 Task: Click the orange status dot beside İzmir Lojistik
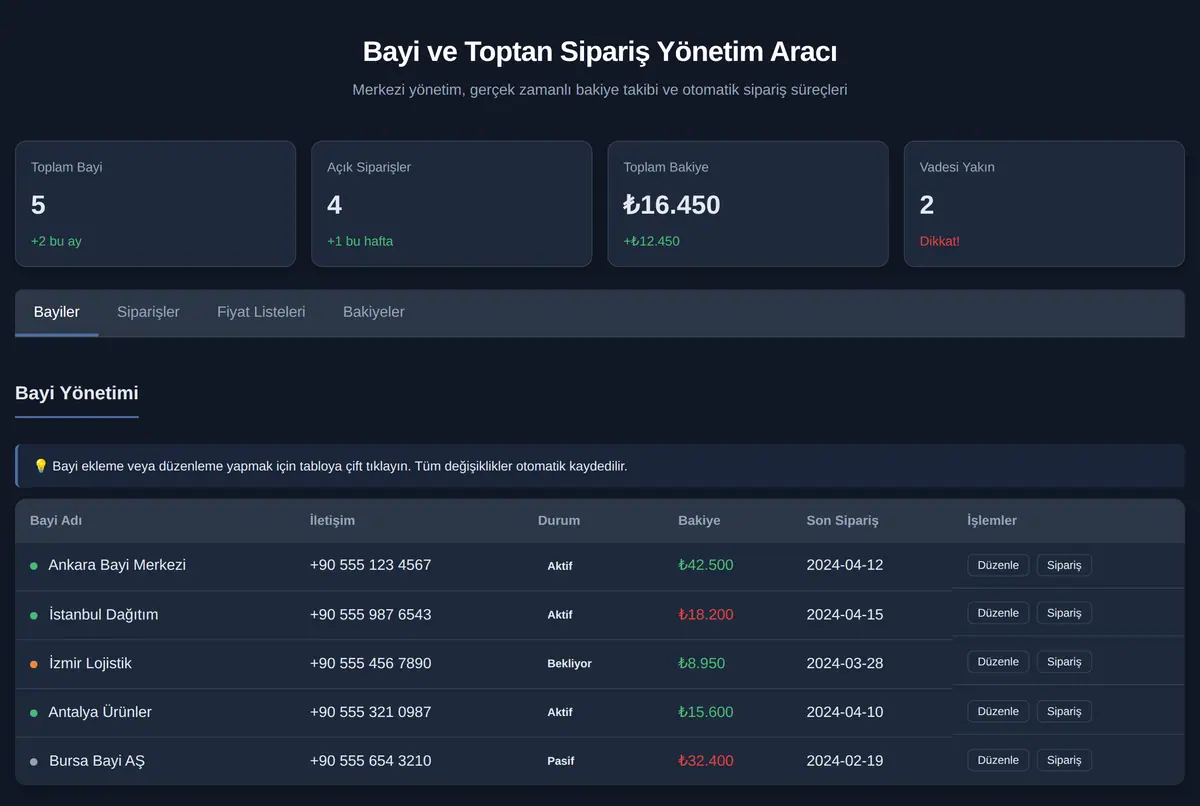tap(34, 664)
